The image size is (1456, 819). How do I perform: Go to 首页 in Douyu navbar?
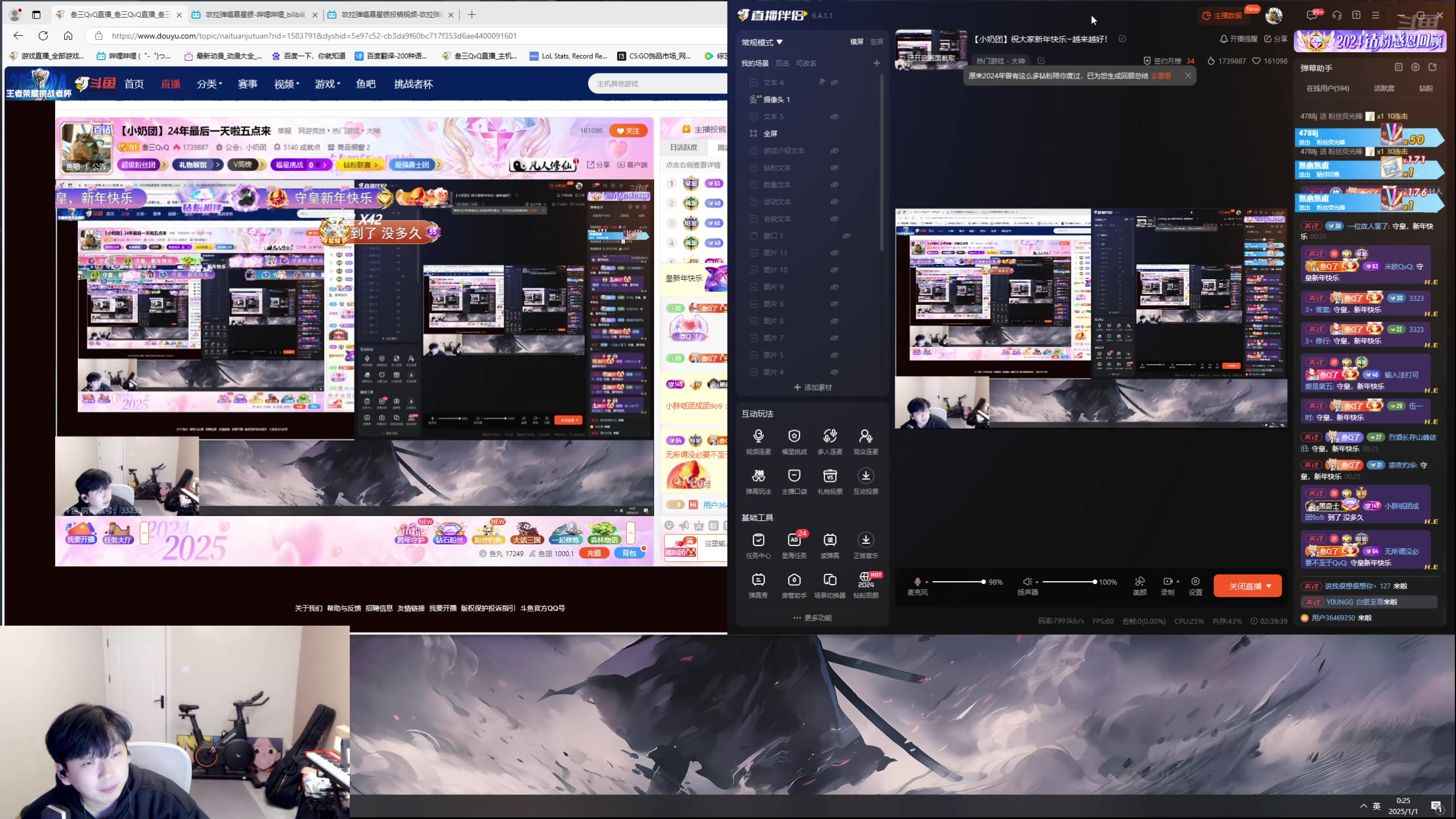coord(134,84)
